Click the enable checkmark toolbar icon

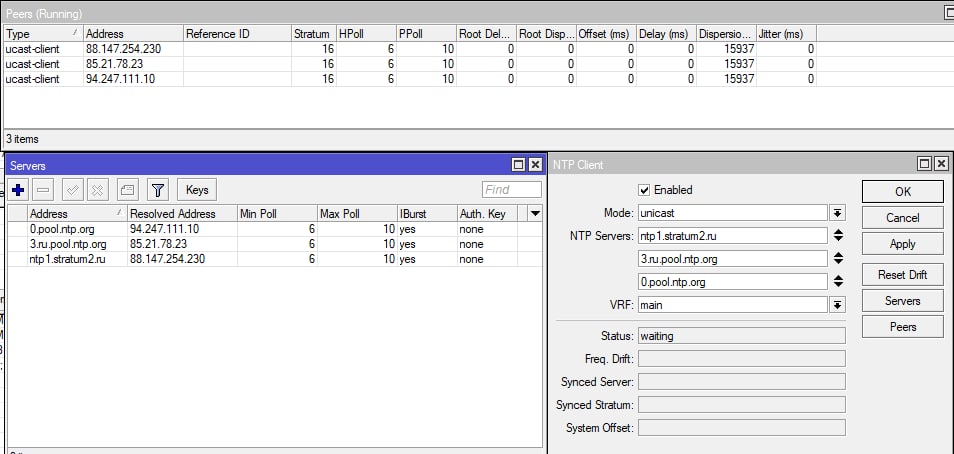point(72,190)
